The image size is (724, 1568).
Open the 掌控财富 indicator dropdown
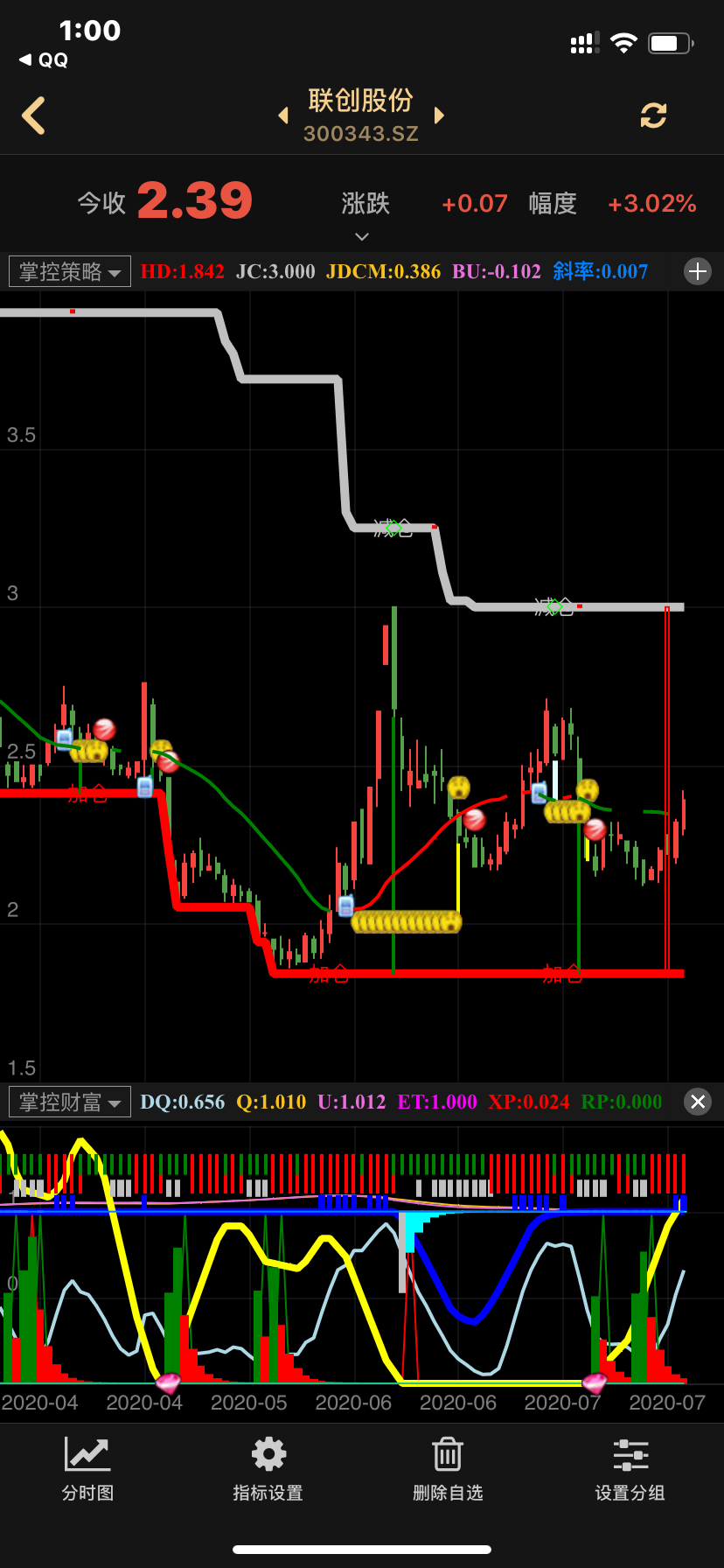pyautogui.click(x=70, y=1102)
